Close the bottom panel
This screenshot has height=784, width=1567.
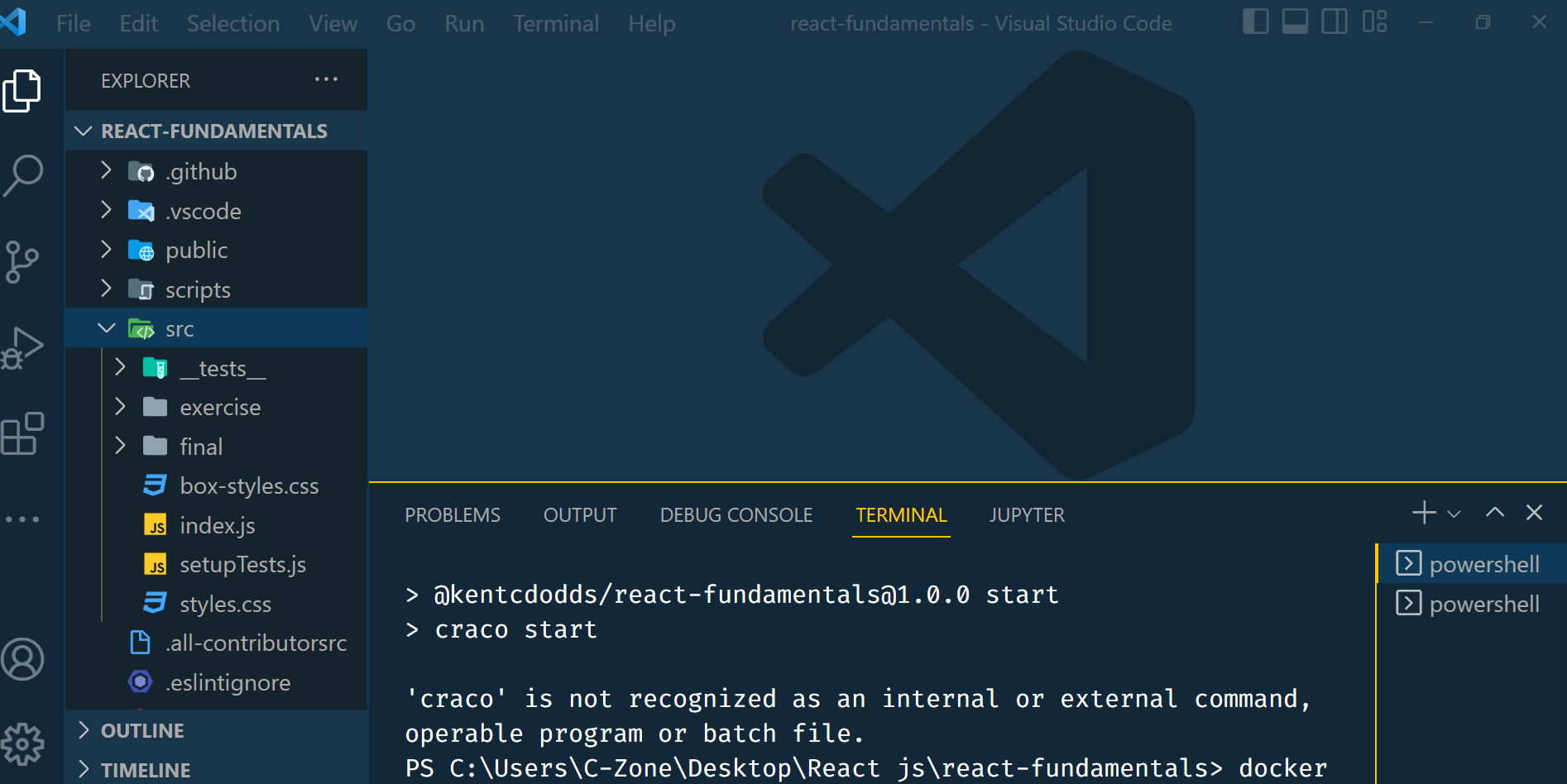pyautogui.click(x=1534, y=513)
